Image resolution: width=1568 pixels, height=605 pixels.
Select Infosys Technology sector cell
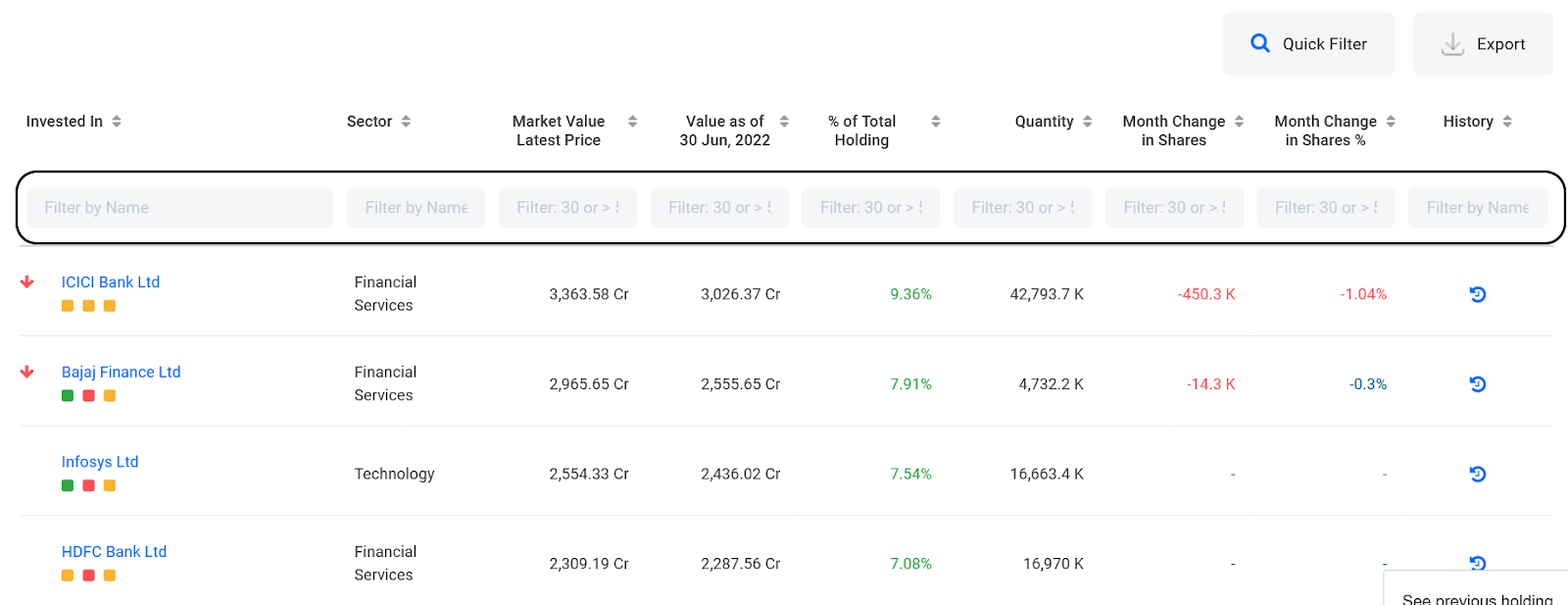[x=394, y=474]
